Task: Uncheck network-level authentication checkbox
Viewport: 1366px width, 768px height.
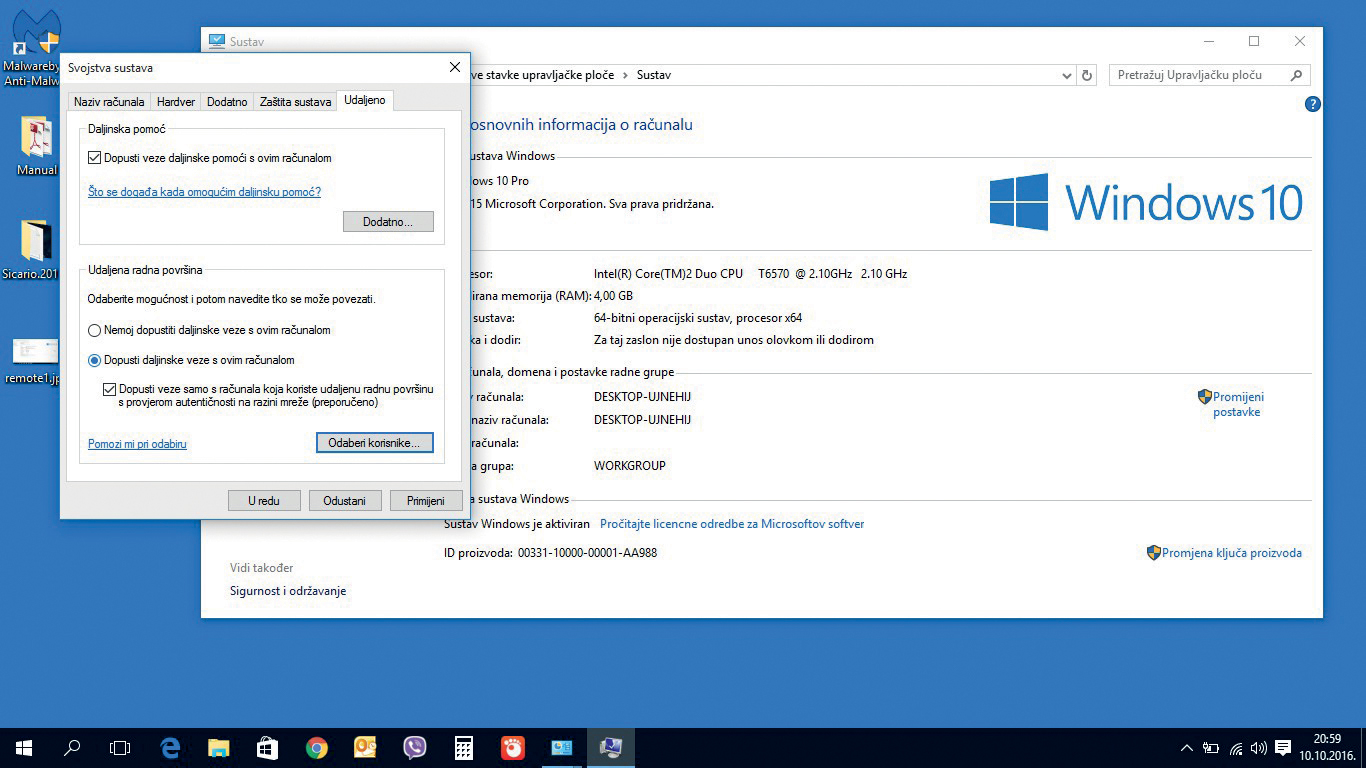Action: [x=110, y=389]
